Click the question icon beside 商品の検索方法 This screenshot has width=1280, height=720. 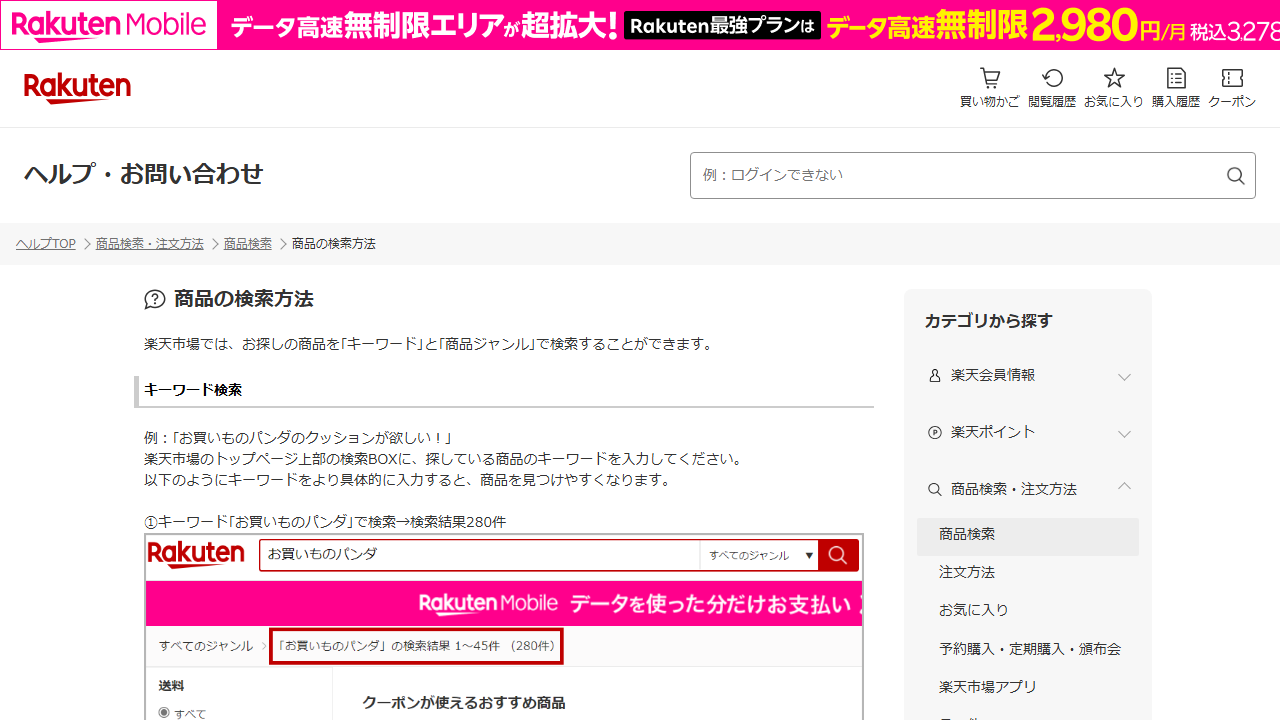tap(155, 299)
